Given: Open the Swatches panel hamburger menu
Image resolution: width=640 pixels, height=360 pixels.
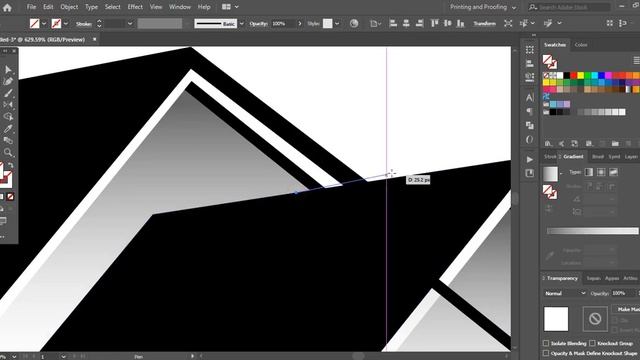Looking at the screenshot, I should click(x=636, y=60).
